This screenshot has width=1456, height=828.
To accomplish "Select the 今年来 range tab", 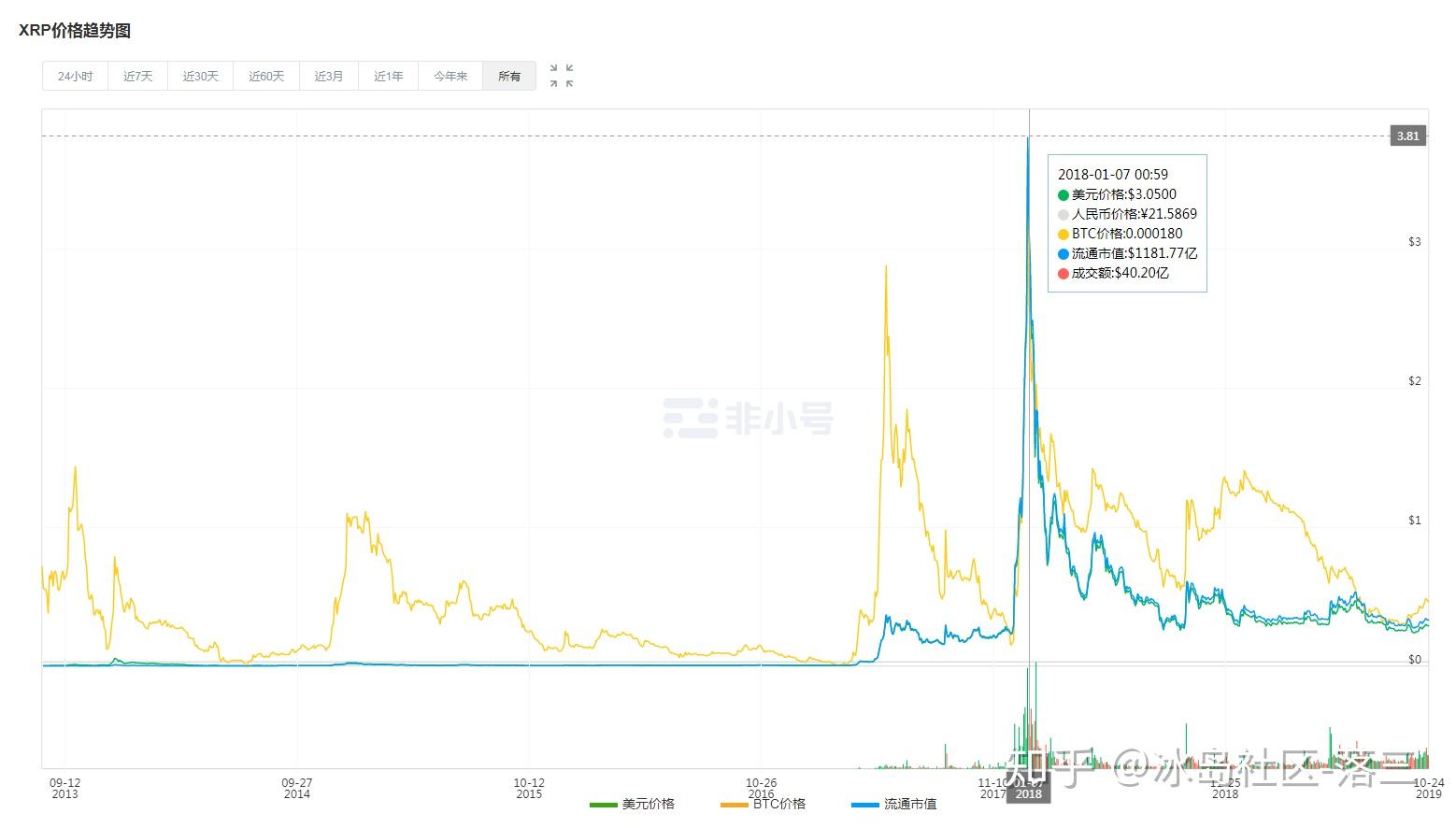I will click(450, 76).
